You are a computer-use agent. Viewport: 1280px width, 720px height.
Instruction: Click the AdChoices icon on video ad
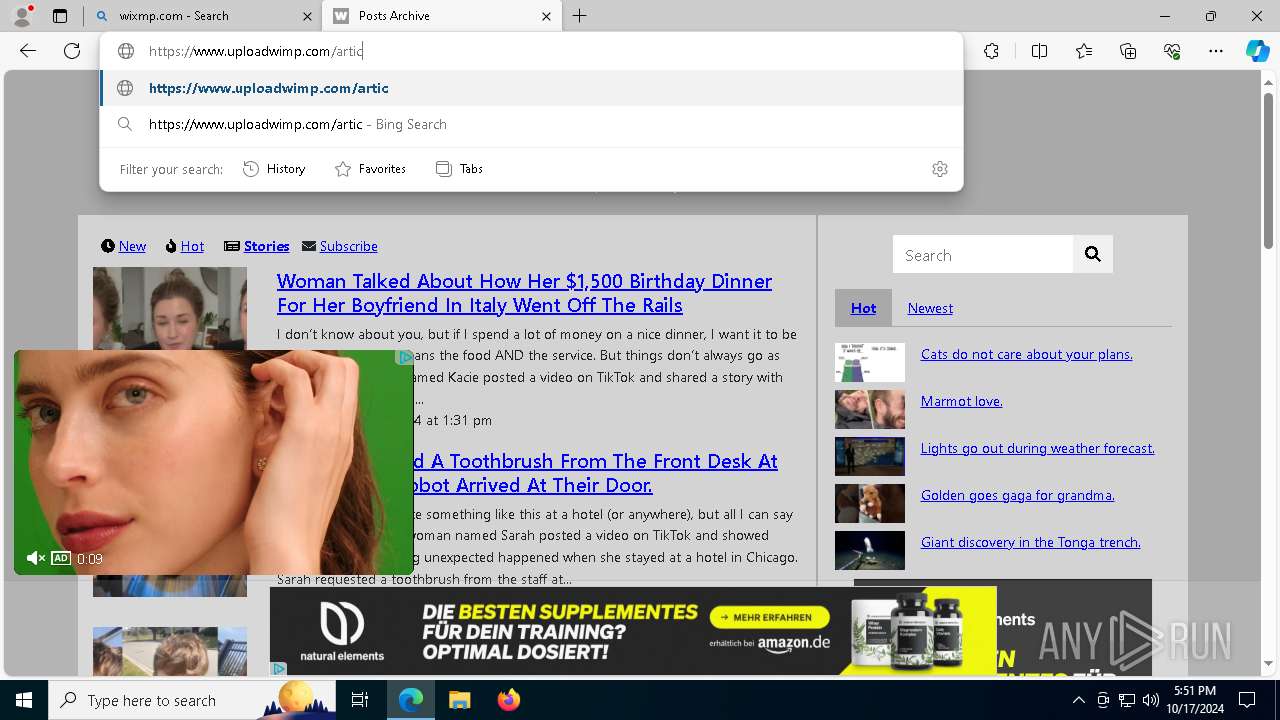point(404,358)
